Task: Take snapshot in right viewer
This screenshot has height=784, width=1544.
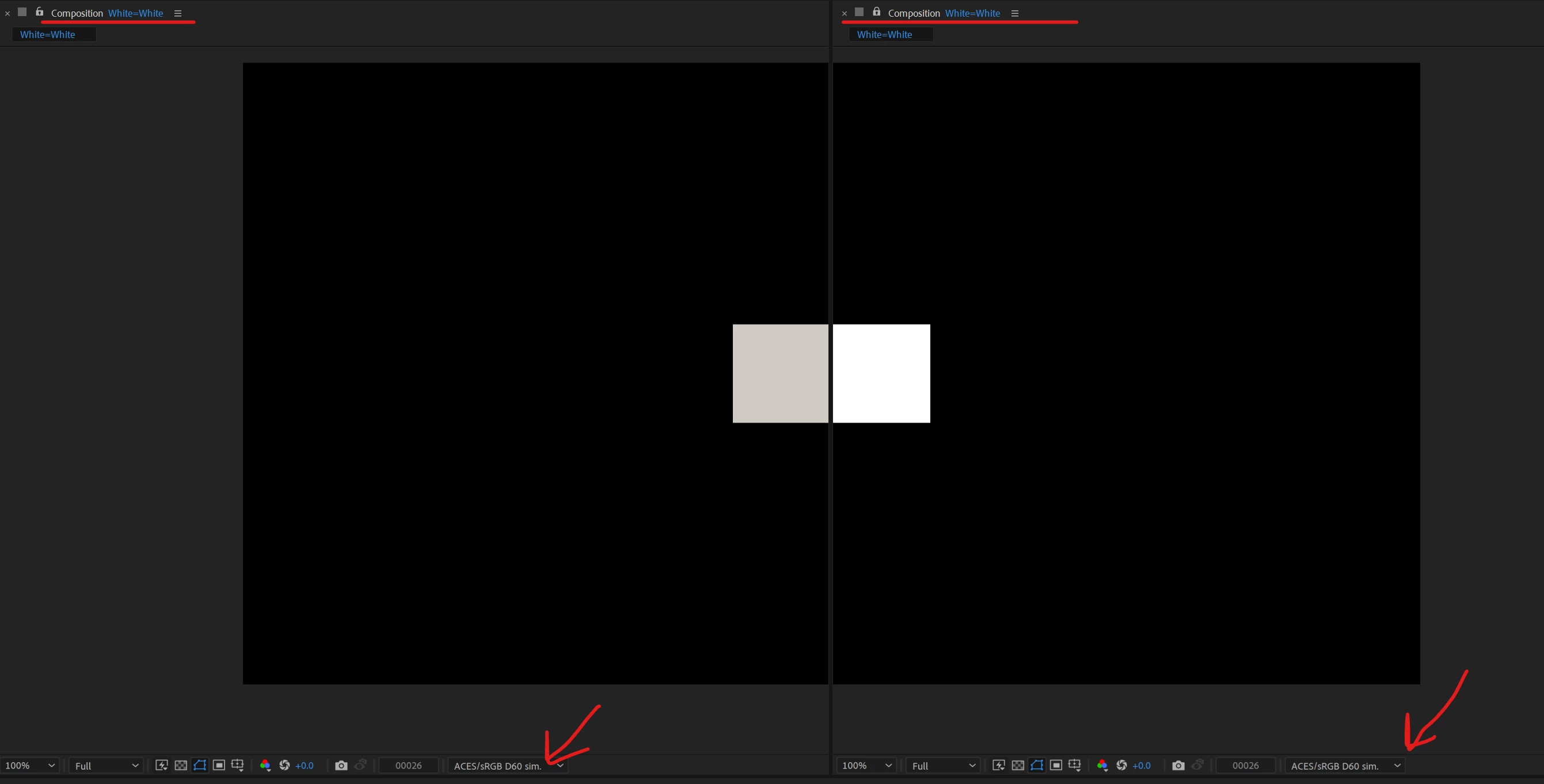Action: (1178, 766)
